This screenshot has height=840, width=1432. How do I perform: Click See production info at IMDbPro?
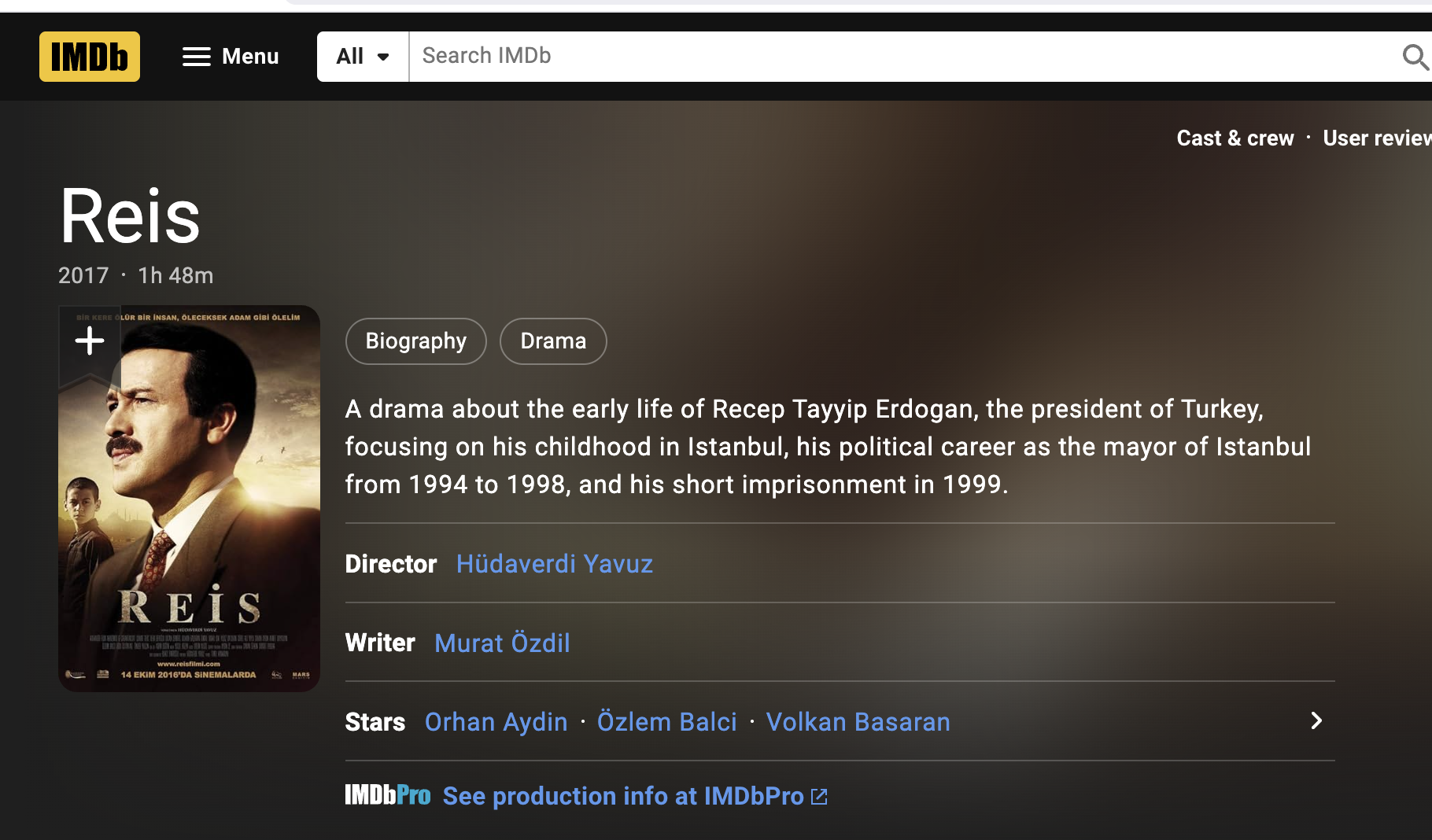623,797
